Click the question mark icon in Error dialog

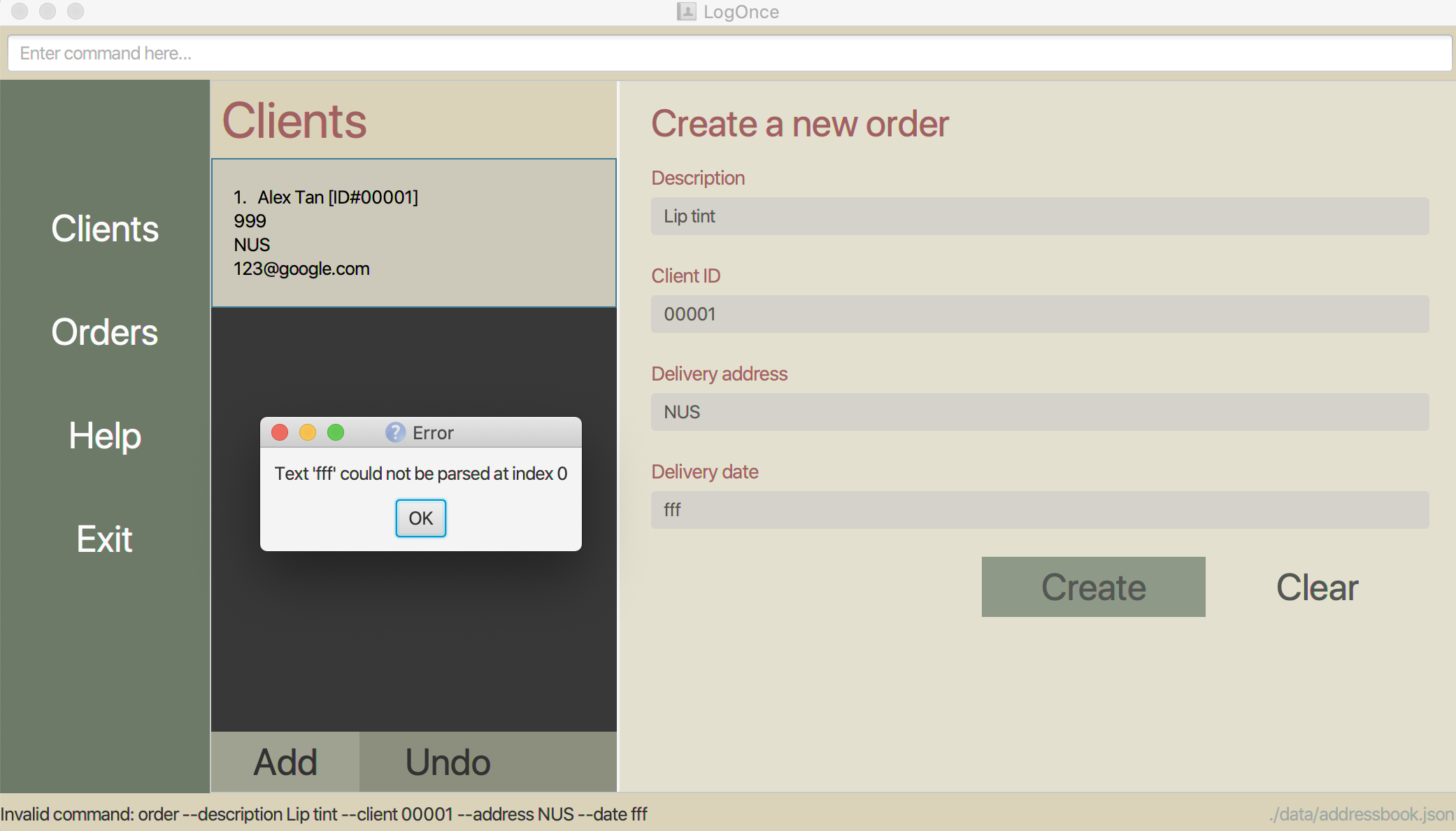pyautogui.click(x=395, y=432)
